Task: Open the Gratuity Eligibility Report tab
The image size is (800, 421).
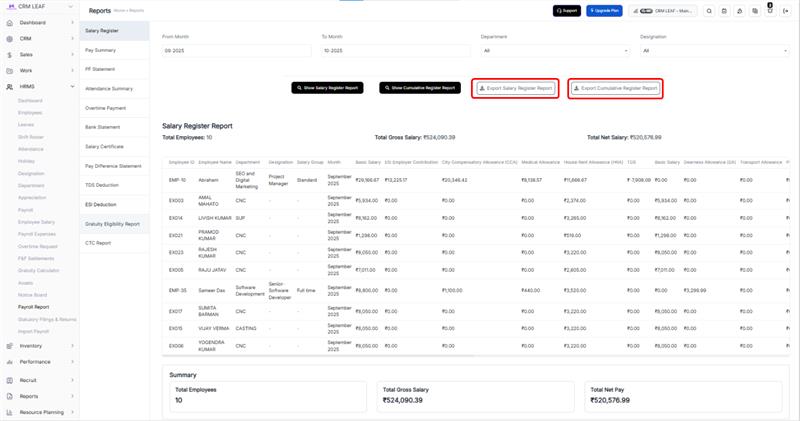Action: point(114,224)
